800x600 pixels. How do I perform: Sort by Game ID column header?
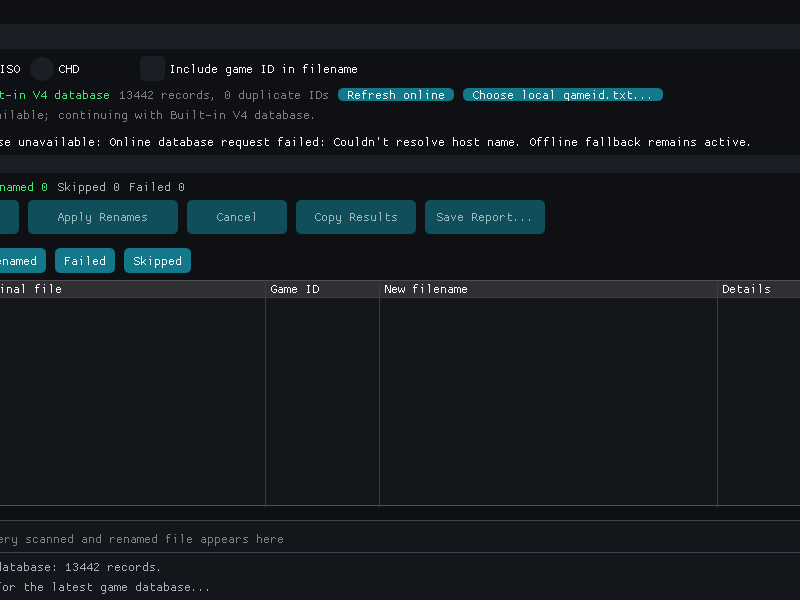[x=322, y=289]
